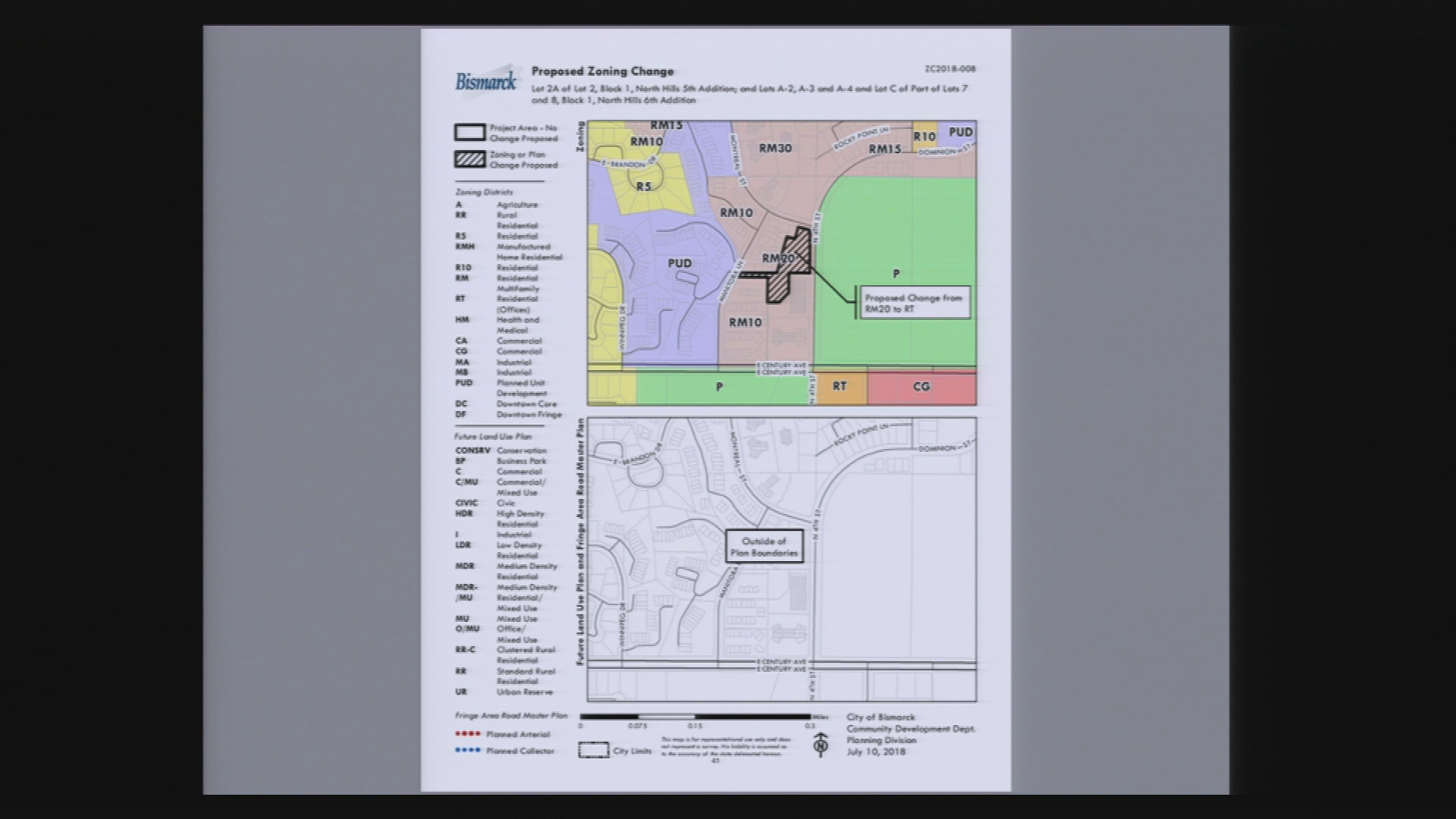
Task: Select the 'City of Bismarck' footer credit line
Action: click(881, 717)
